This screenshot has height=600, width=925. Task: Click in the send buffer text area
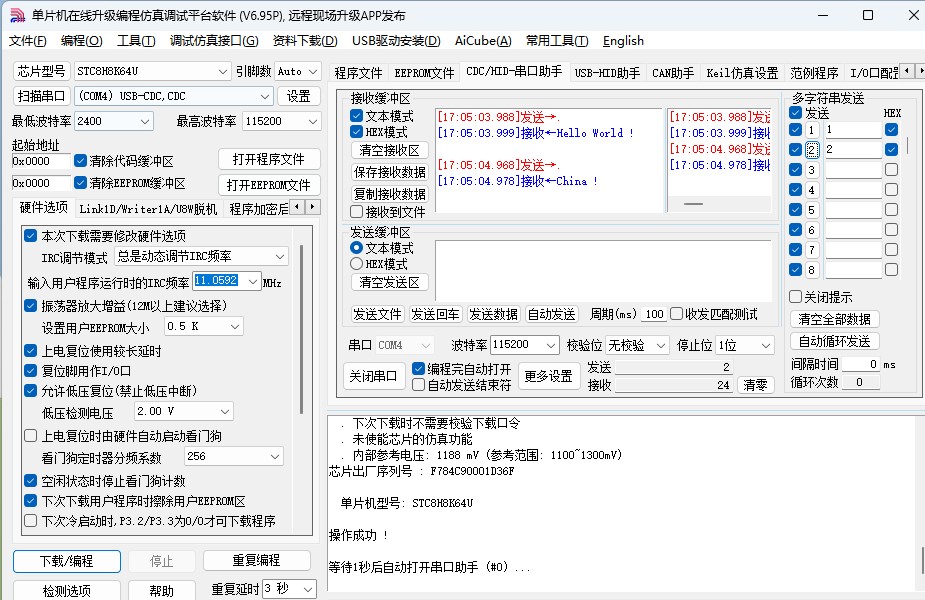(x=603, y=270)
